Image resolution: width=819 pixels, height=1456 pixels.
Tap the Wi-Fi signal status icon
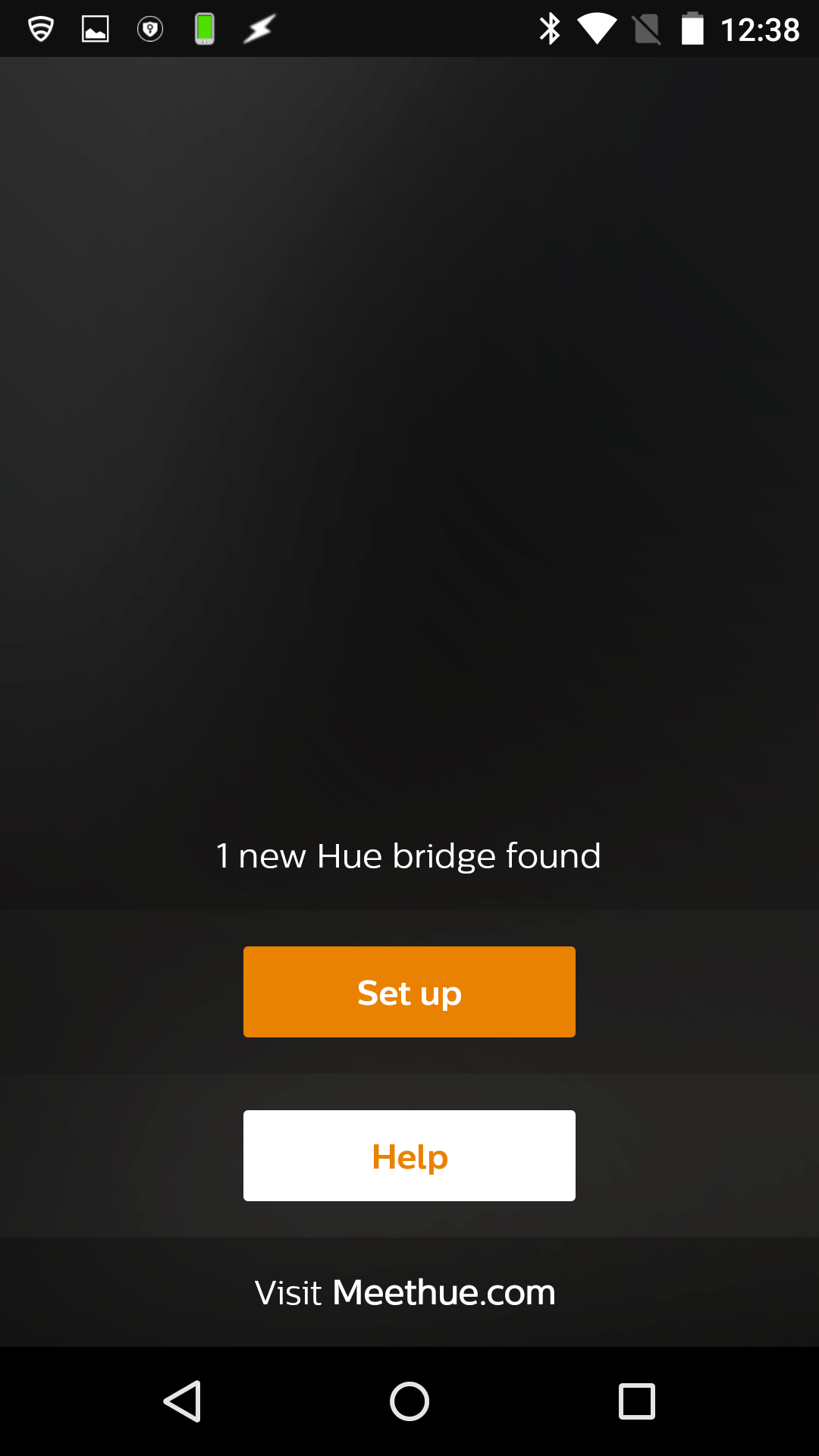597,30
